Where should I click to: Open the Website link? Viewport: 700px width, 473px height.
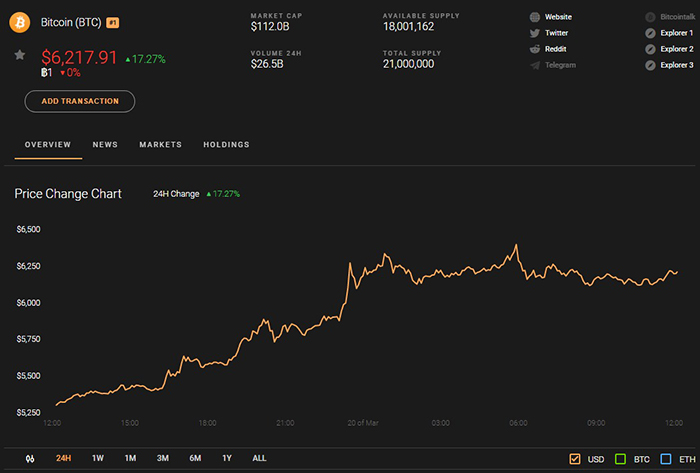(x=558, y=17)
